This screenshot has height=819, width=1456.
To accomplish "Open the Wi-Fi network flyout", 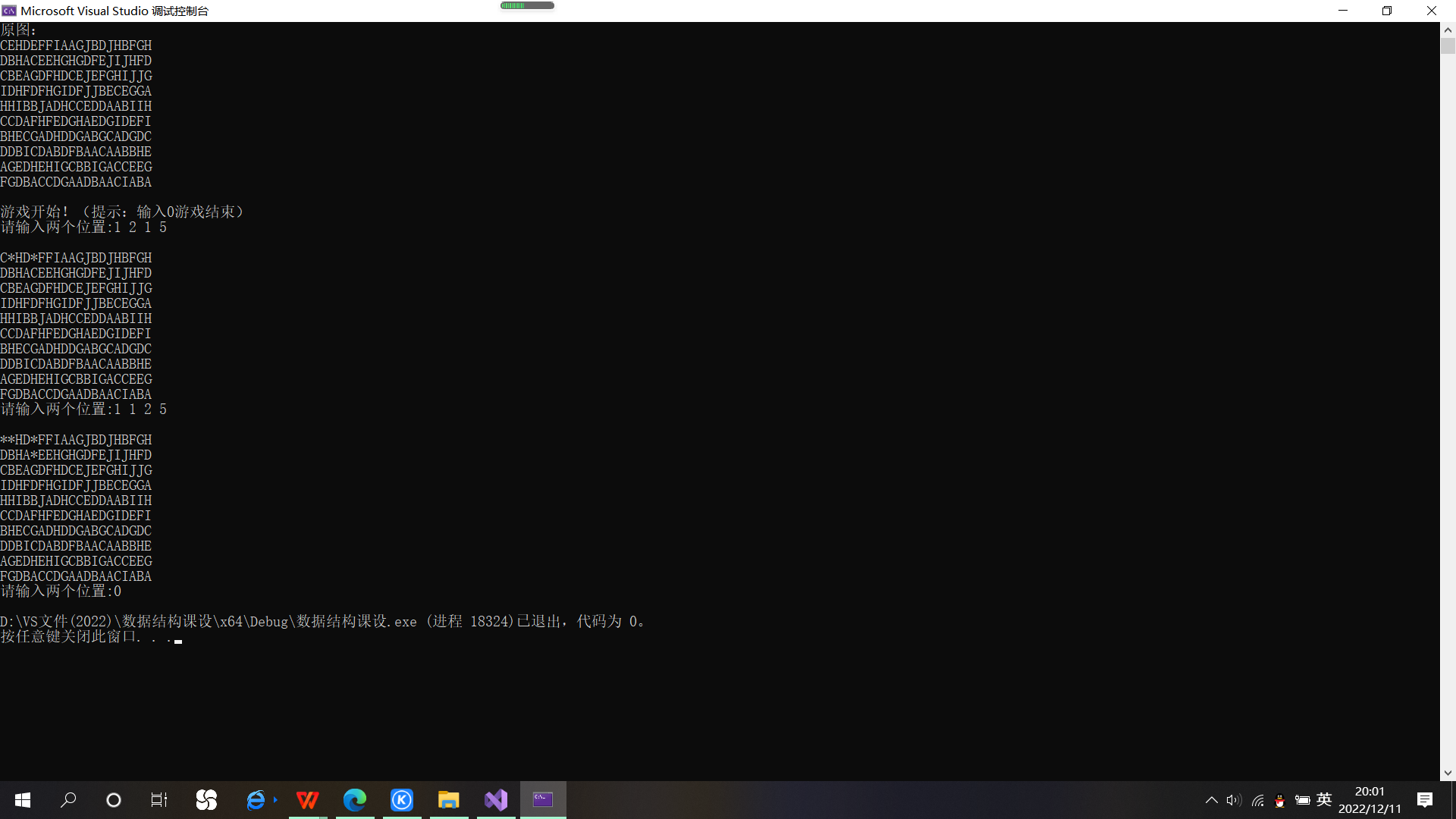I will (1258, 801).
